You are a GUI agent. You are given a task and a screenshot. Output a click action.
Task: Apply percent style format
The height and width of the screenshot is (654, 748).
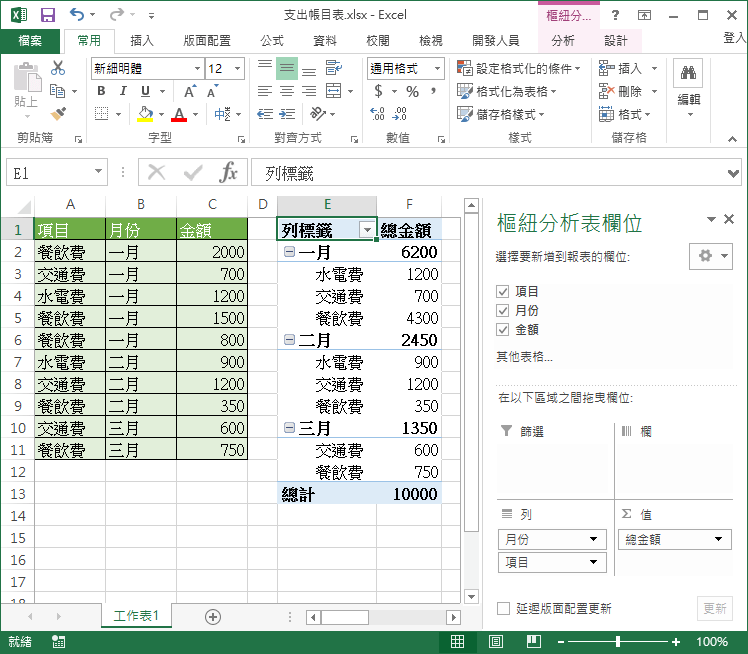point(412,91)
